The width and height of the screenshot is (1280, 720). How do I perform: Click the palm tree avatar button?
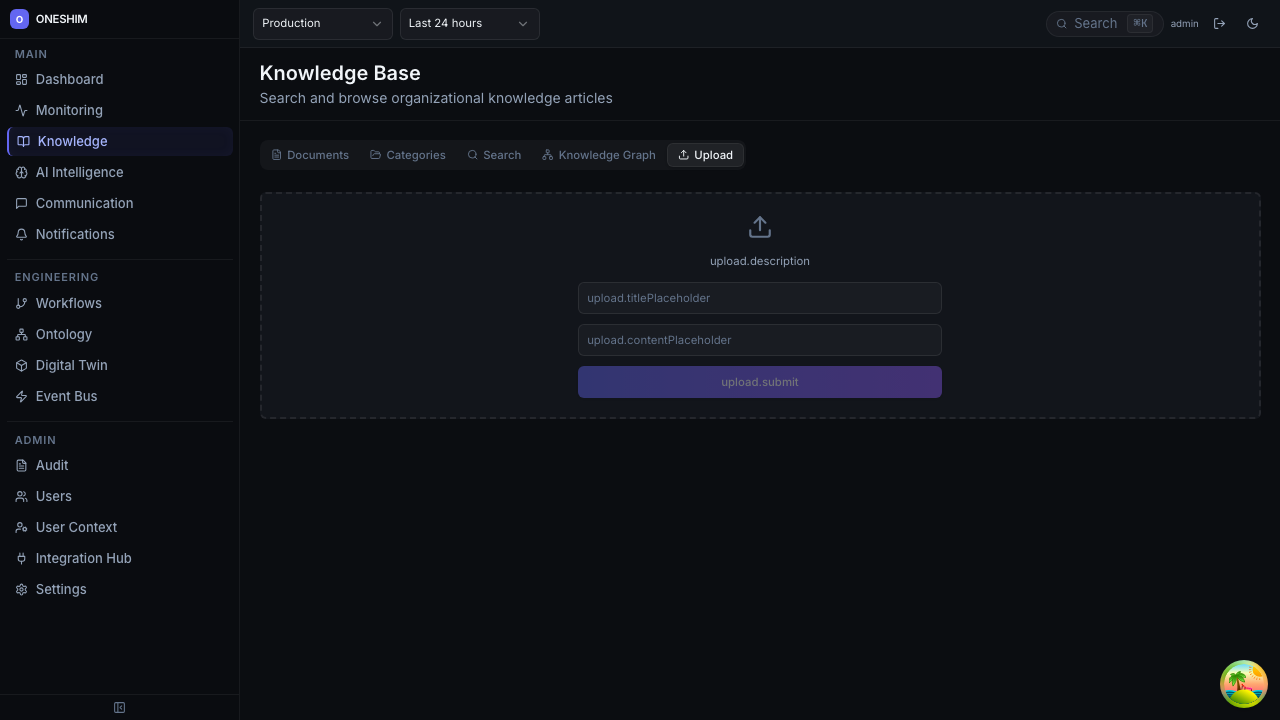(x=1243, y=684)
